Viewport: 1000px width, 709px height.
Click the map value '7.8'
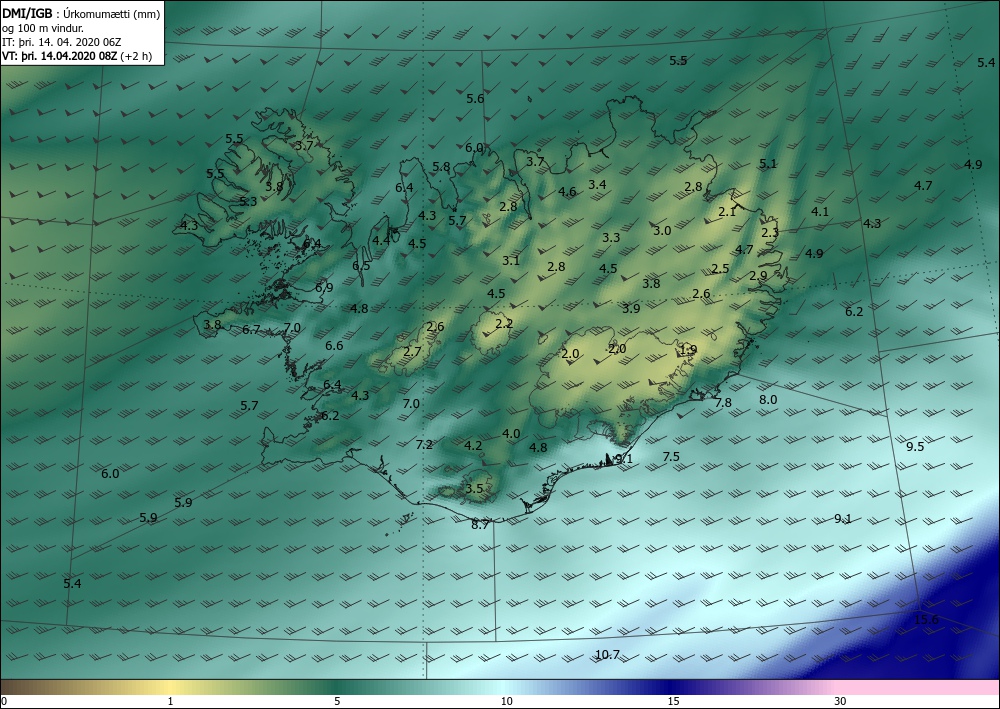coord(723,402)
